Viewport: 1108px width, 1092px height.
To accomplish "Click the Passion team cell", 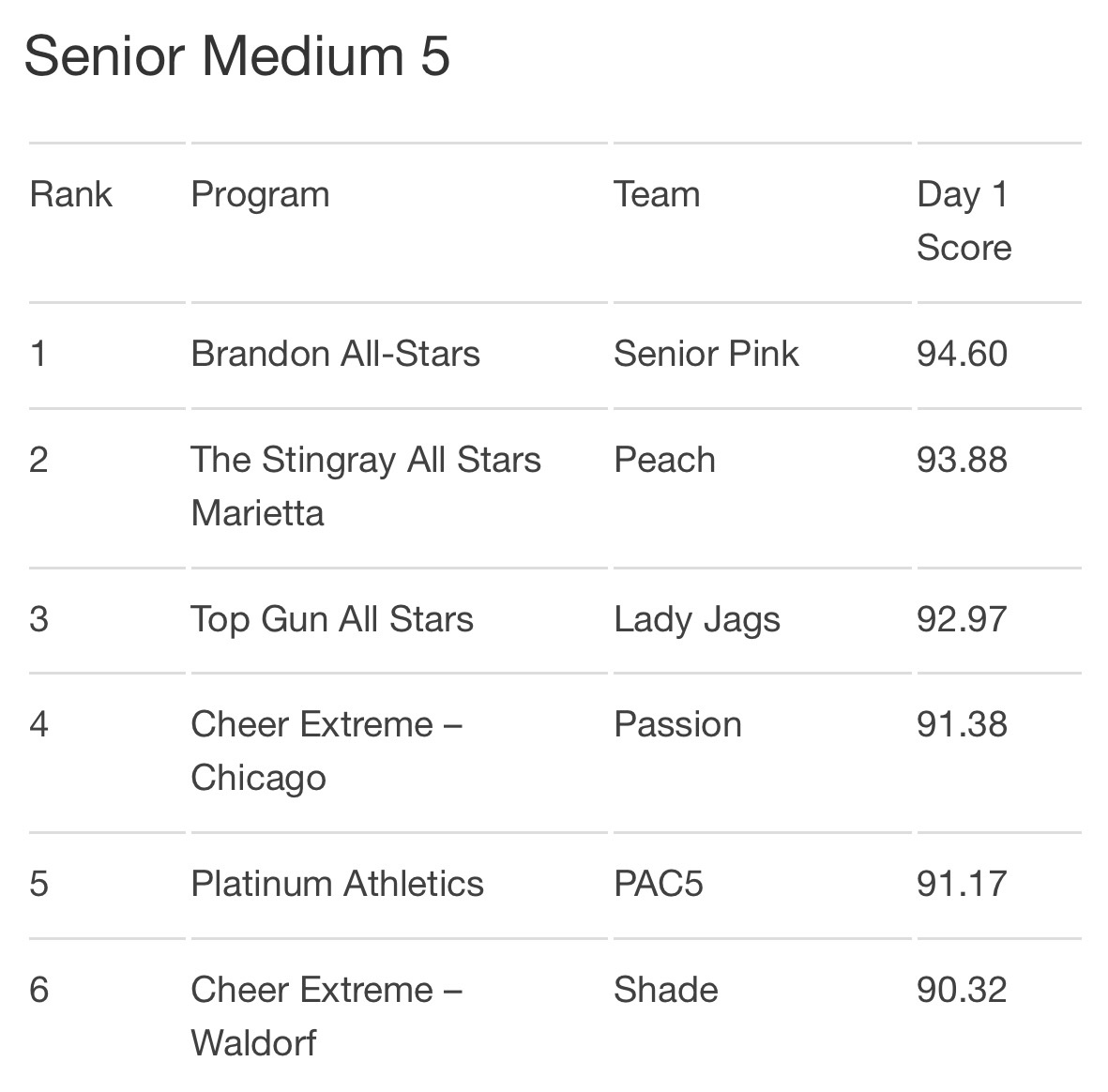I will (677, 724).
